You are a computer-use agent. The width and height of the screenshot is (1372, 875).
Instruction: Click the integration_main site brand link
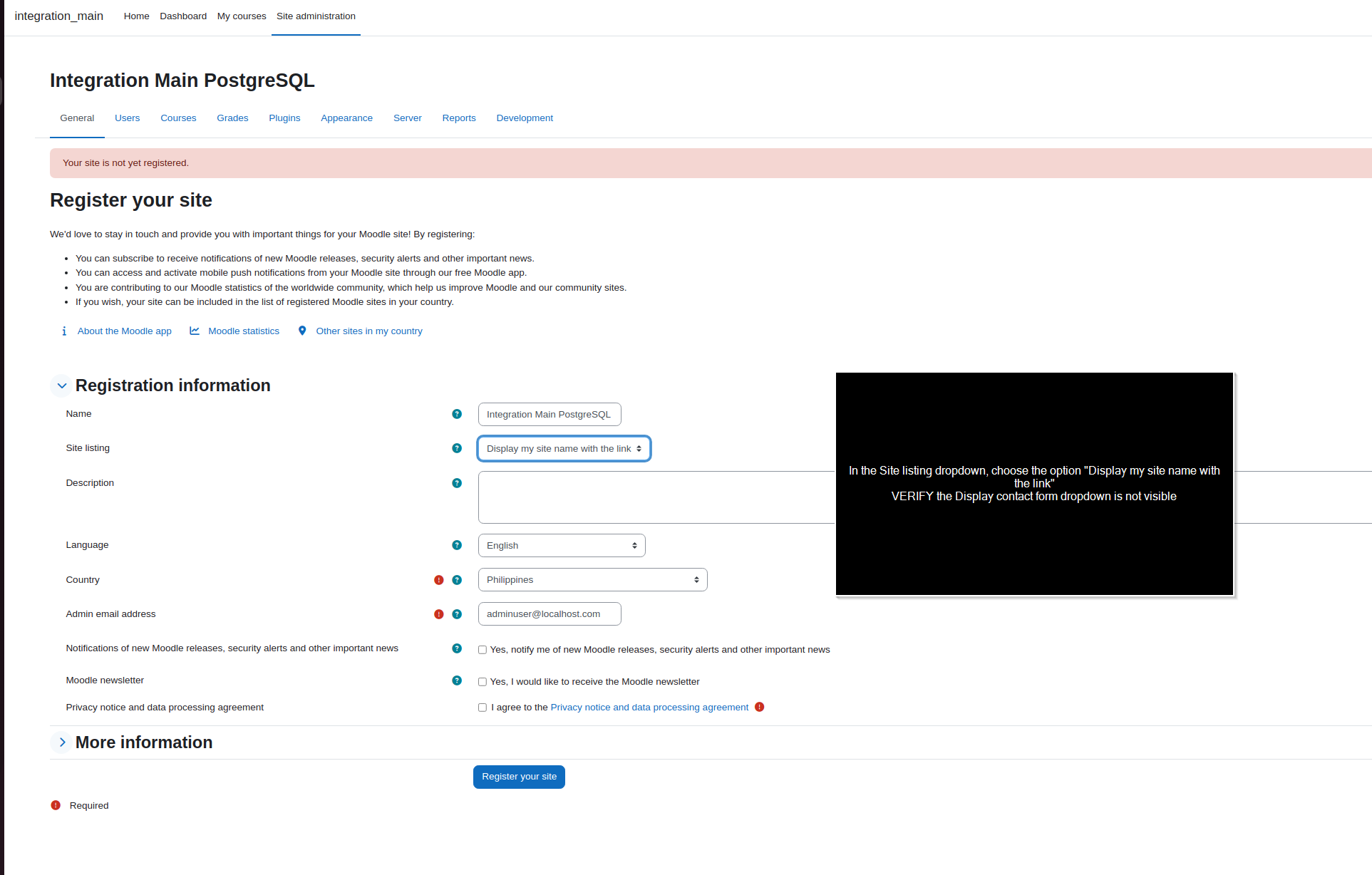tap(58, 16)
